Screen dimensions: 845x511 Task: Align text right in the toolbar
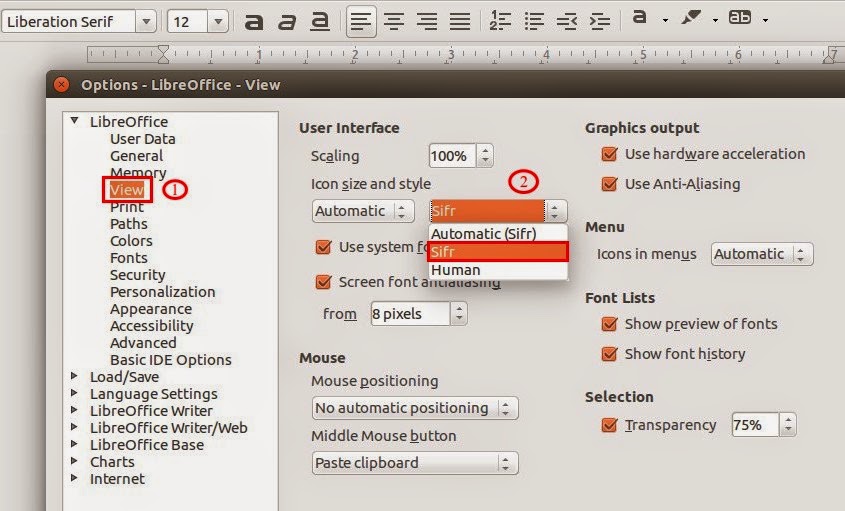(x=427, y=22)
